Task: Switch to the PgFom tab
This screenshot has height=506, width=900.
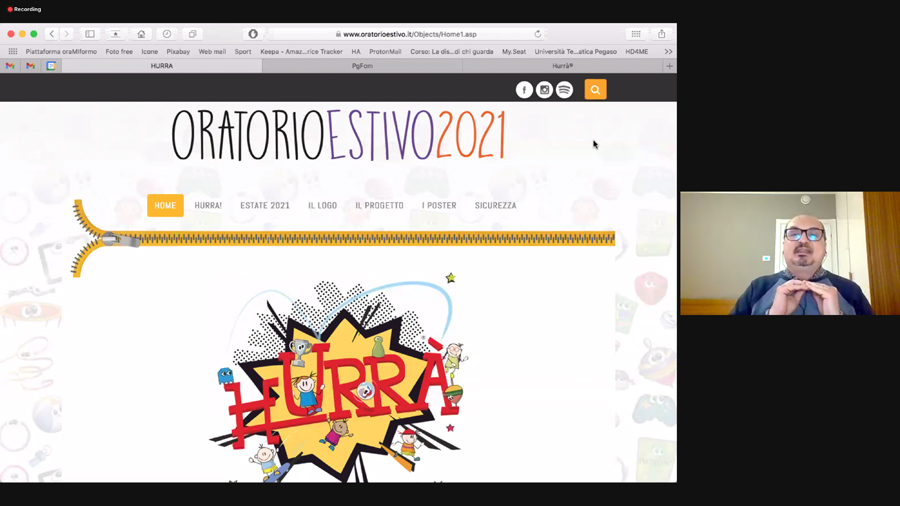Action: [x=362, y=66]
